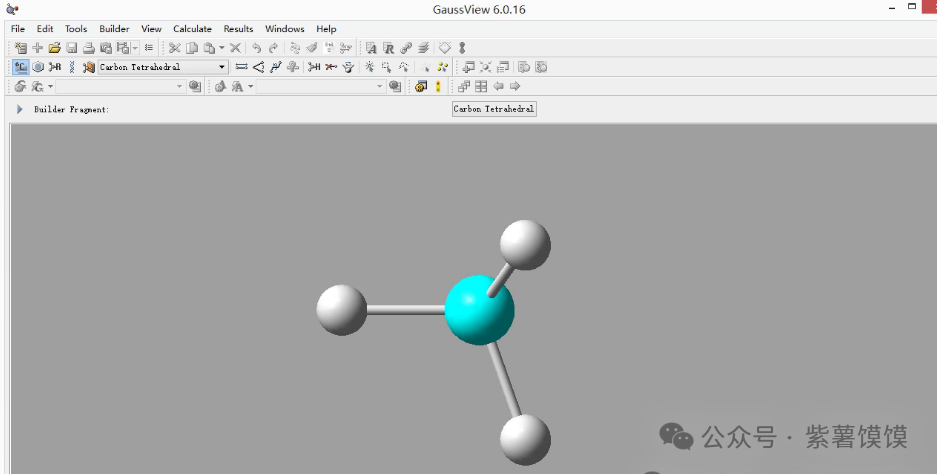Open the Results menu
Viewport: 937px width, 474px height.
point(238,29)
